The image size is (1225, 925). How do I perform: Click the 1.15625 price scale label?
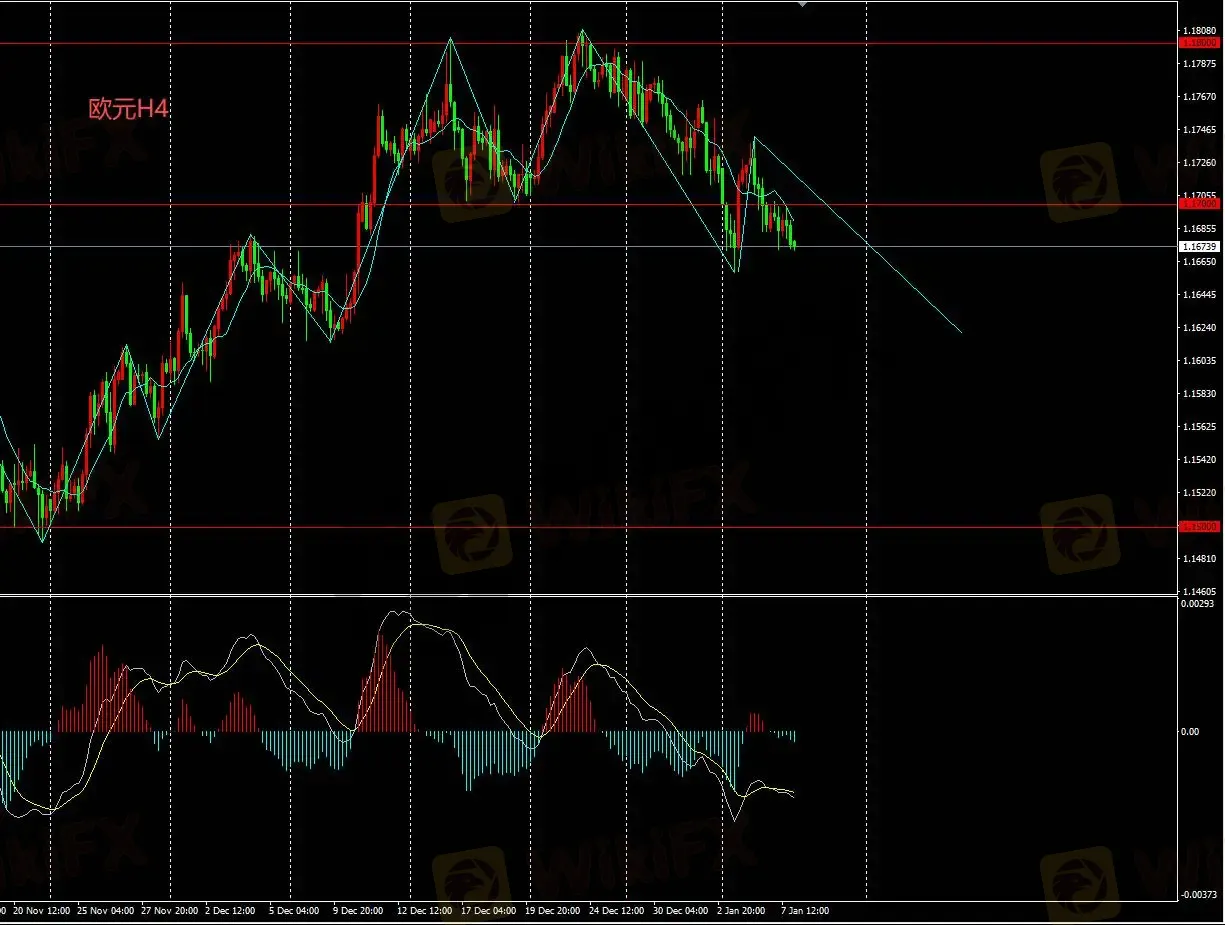1200,427
